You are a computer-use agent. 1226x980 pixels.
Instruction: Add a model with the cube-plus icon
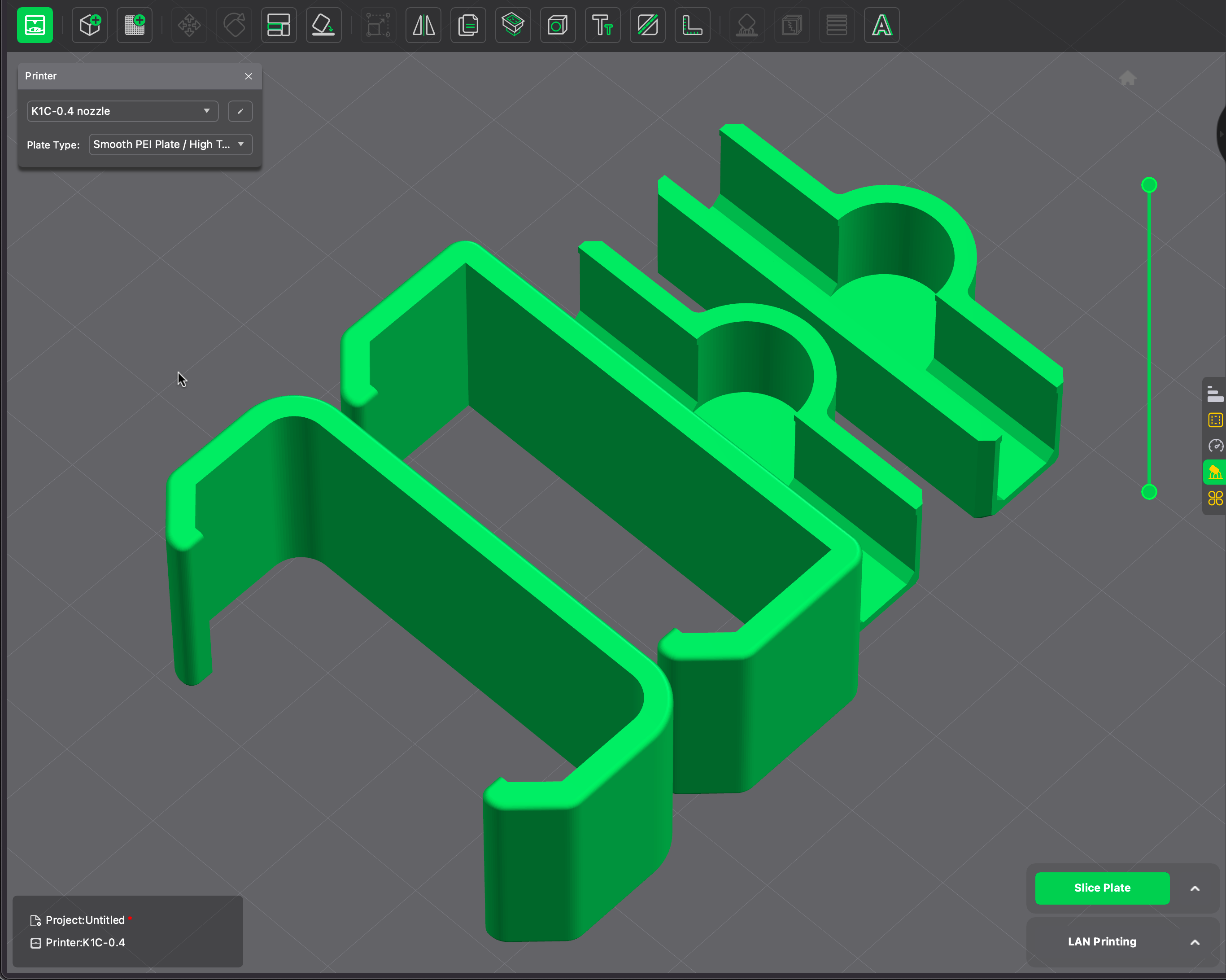click(x=90, y=25)
